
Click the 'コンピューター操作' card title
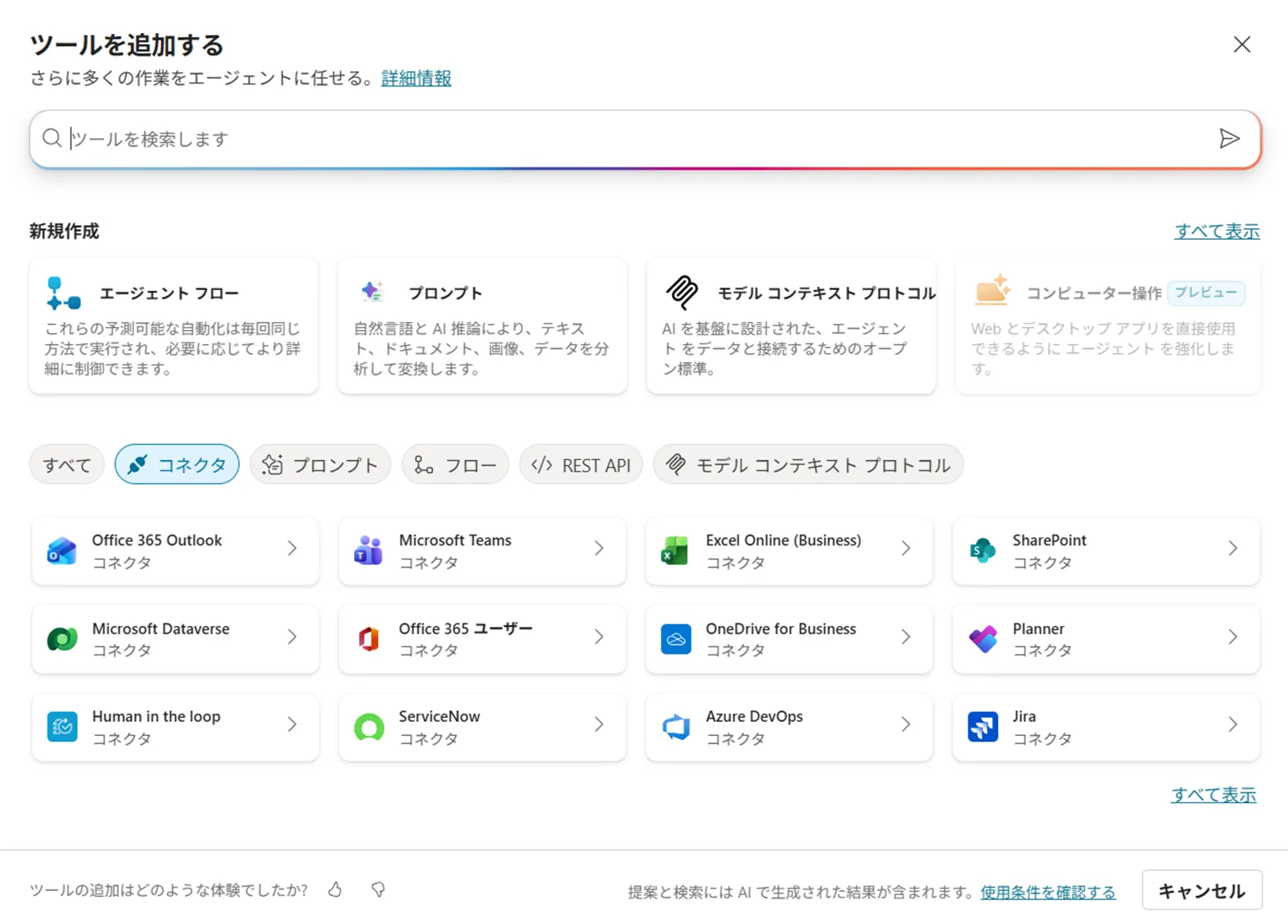tap(1094, 293)
